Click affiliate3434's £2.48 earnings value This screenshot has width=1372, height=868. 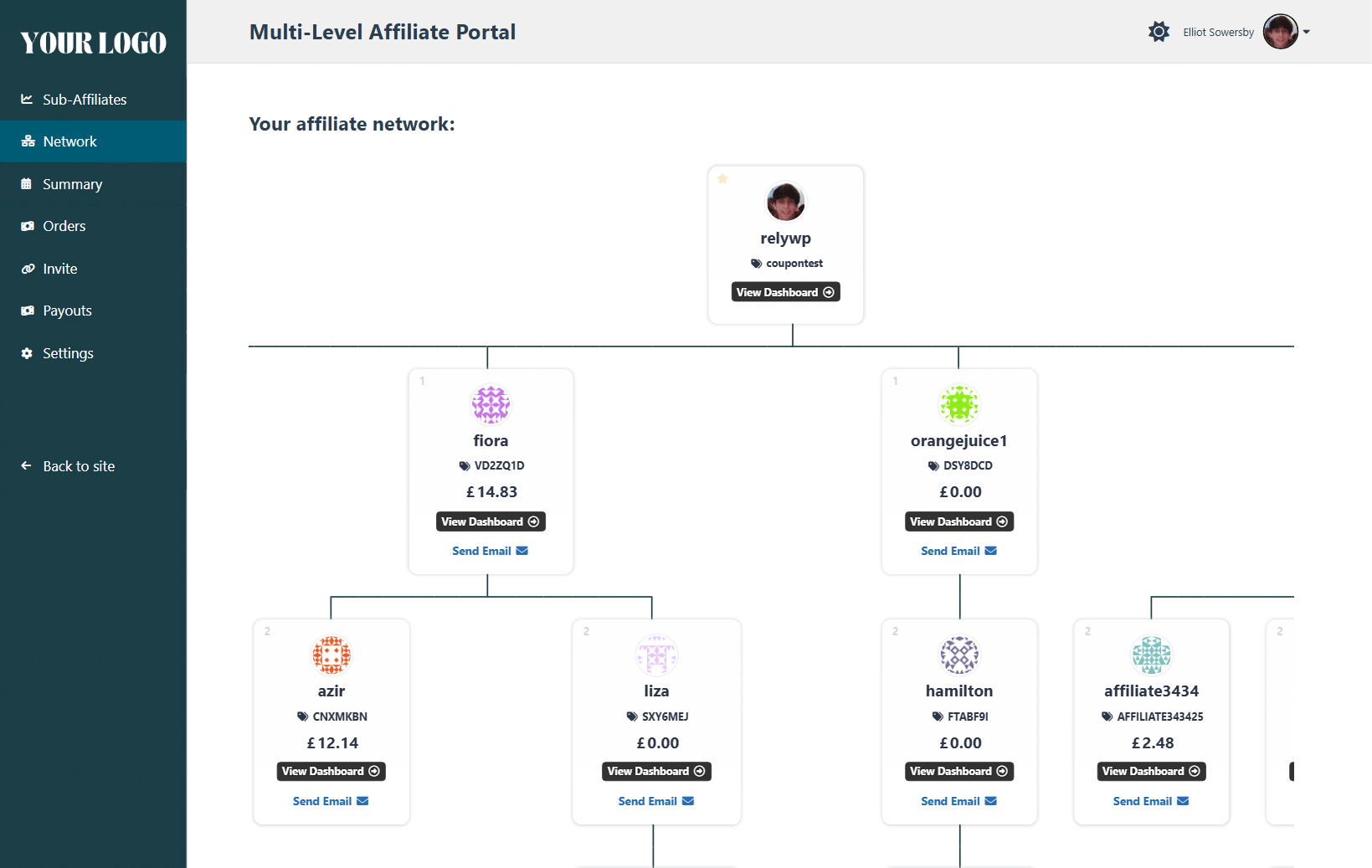tap(1153, 743)
